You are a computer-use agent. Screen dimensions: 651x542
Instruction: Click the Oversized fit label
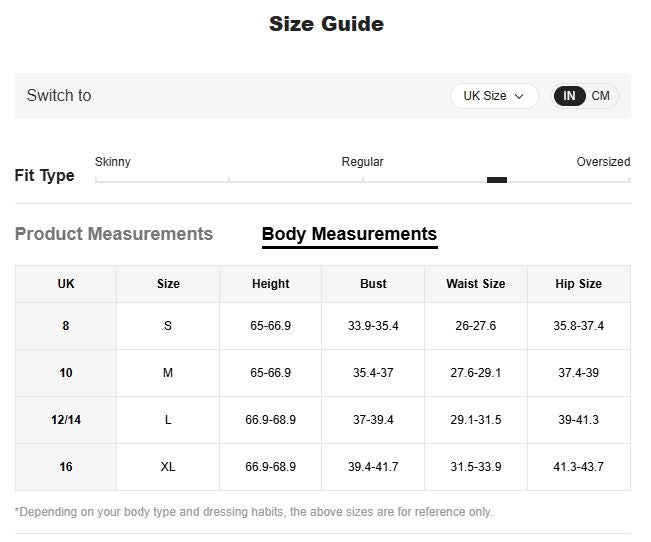tap(603, 162)
